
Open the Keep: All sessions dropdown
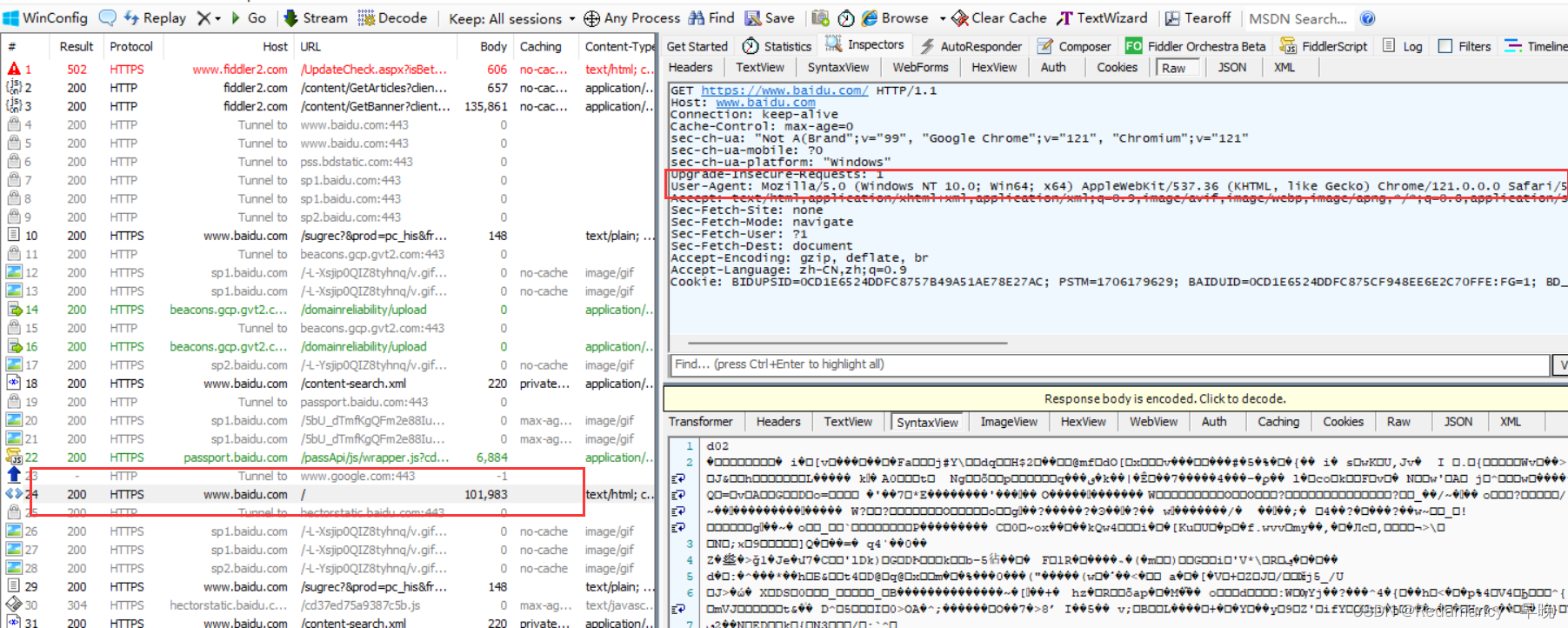click(x=511, y=18)
